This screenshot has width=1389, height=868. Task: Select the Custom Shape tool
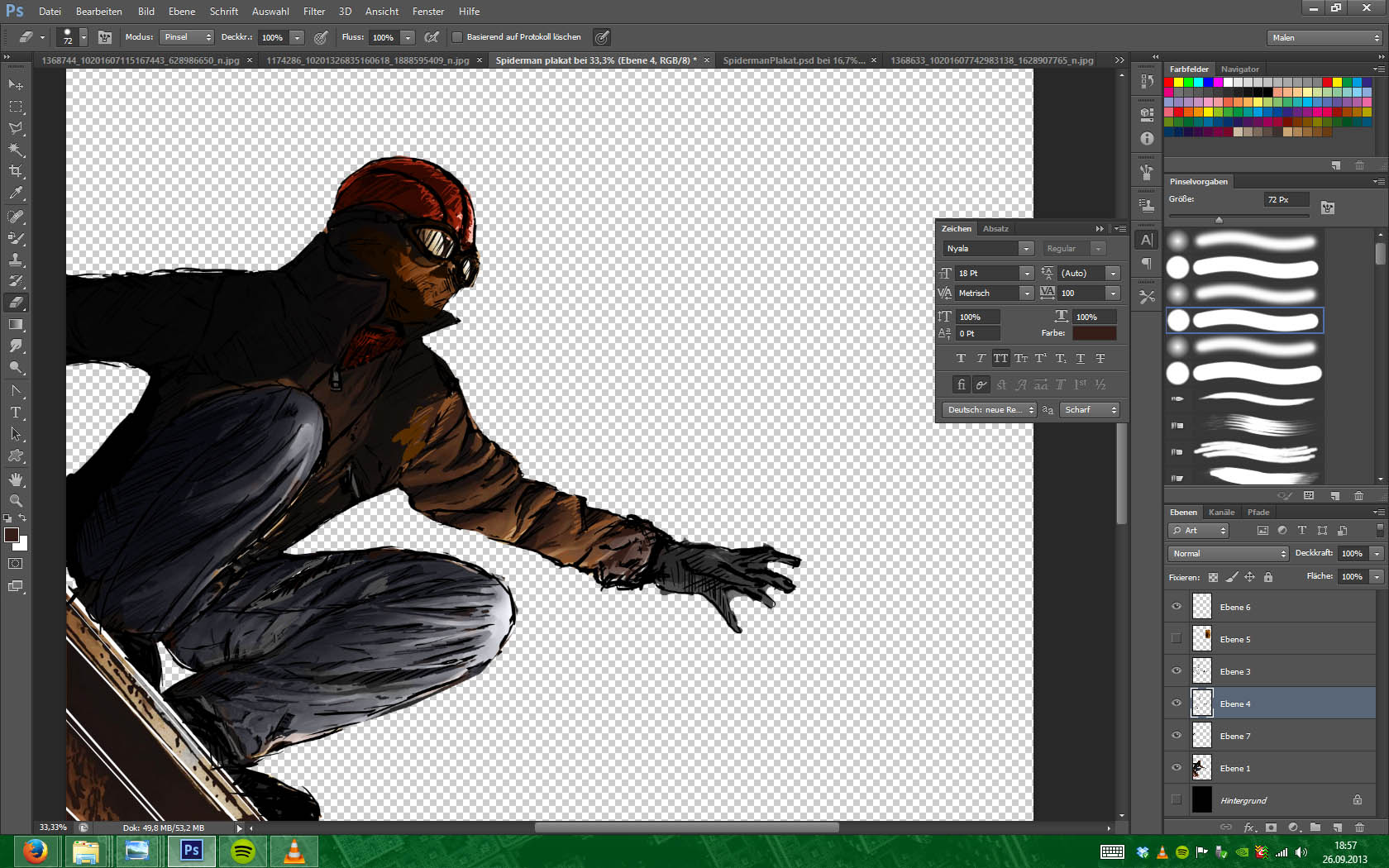pyautogui.click(x=16, y=455)
